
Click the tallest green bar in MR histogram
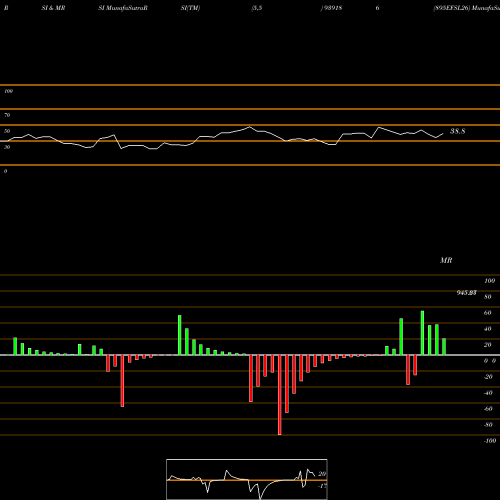422,333
